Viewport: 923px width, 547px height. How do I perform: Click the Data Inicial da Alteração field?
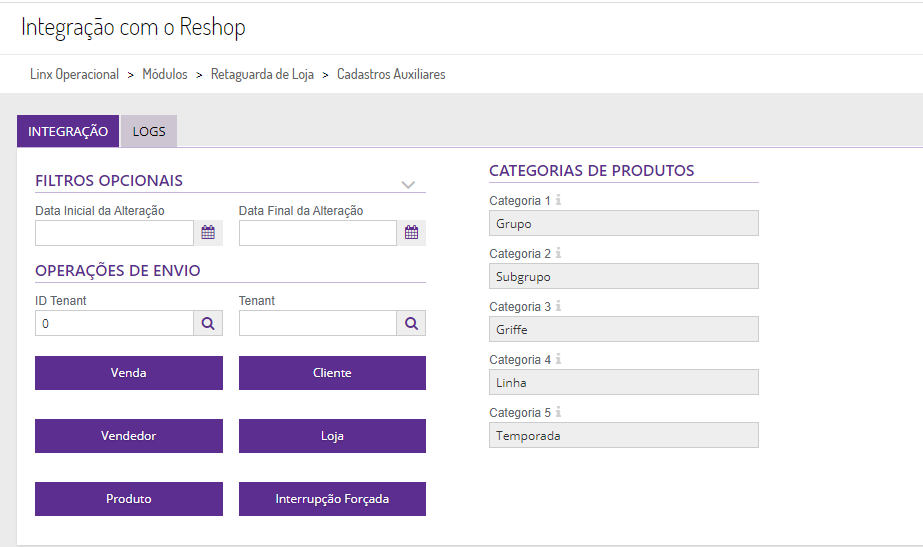click(x=114, y=233)
